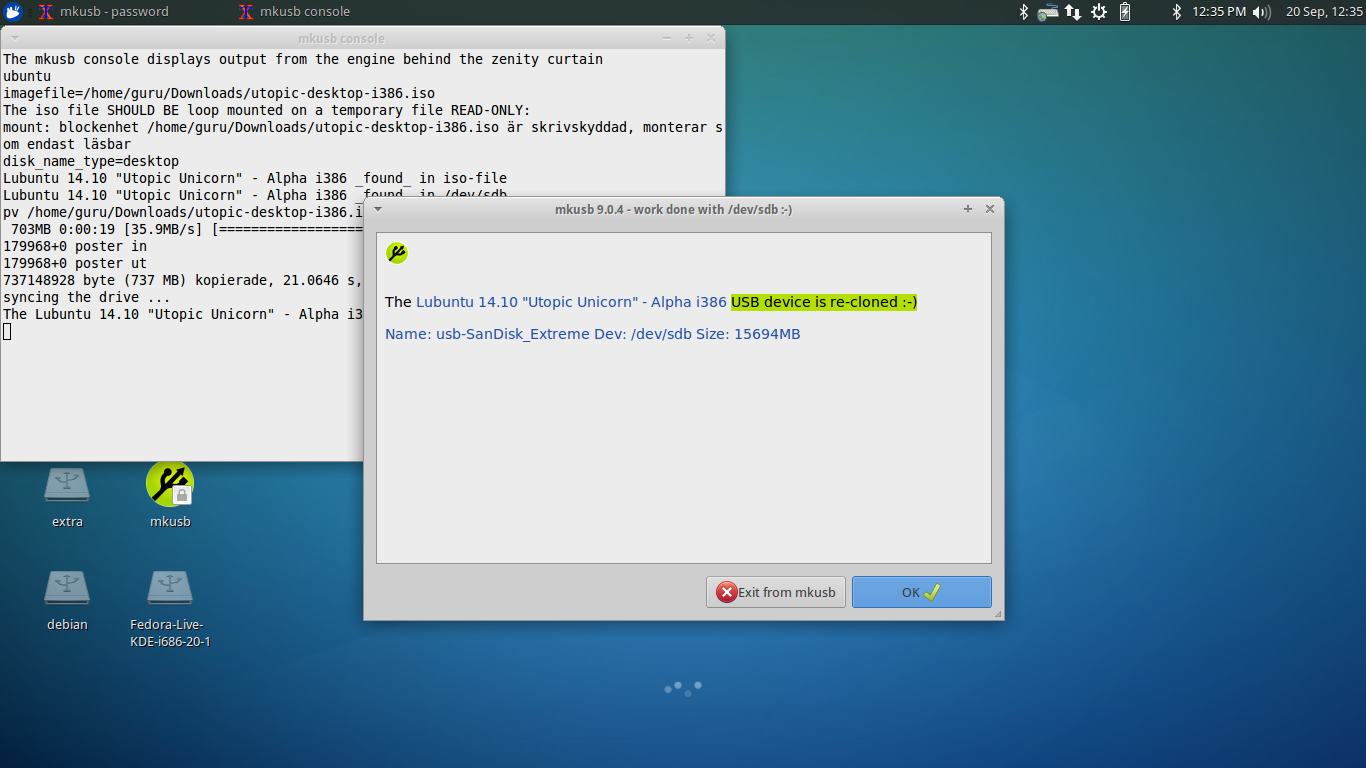Open the volume speaker icon
Viewport: 1366px width, 768px height.
click(x=1262, y=12)
